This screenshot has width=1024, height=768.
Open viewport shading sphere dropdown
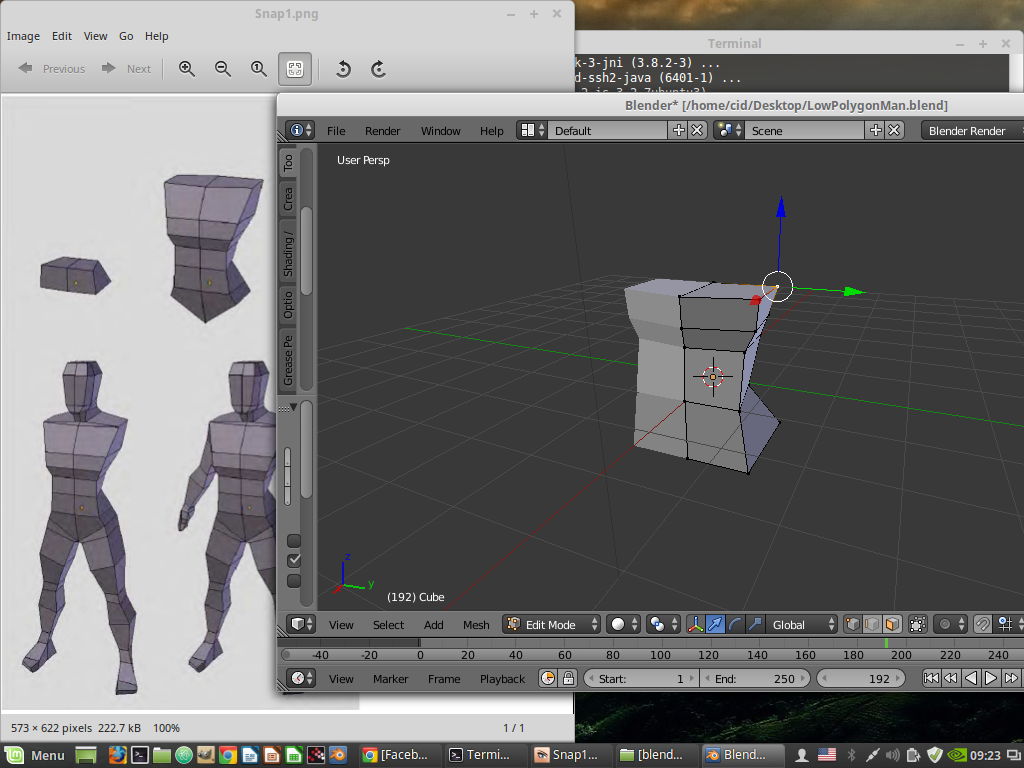pos(623,624)
